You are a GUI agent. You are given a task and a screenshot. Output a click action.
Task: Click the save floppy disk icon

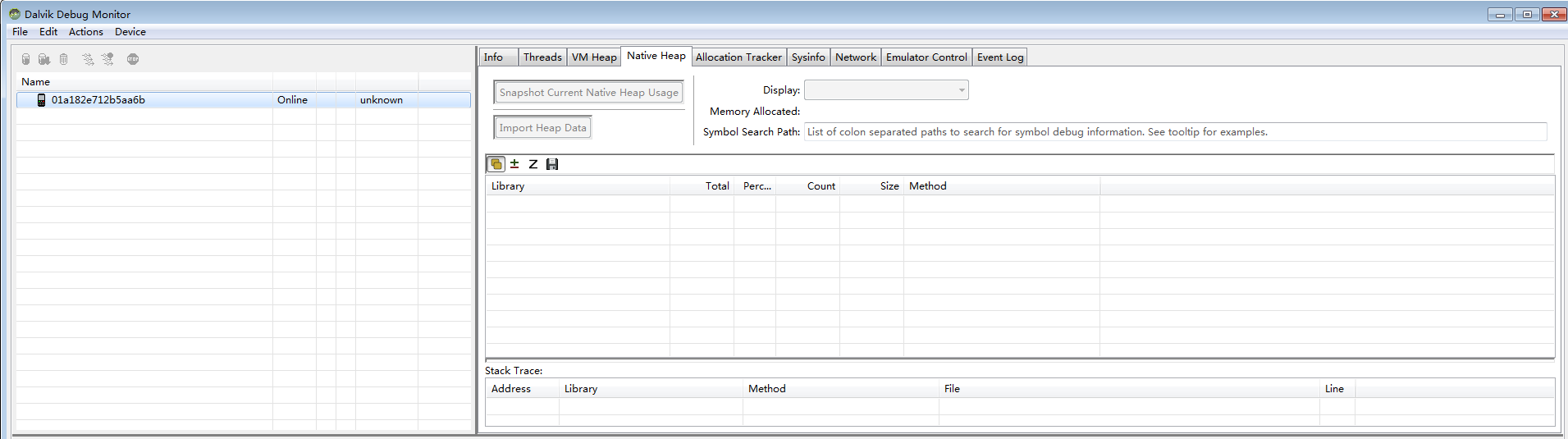pyautogui.click(x=552, y=164)
